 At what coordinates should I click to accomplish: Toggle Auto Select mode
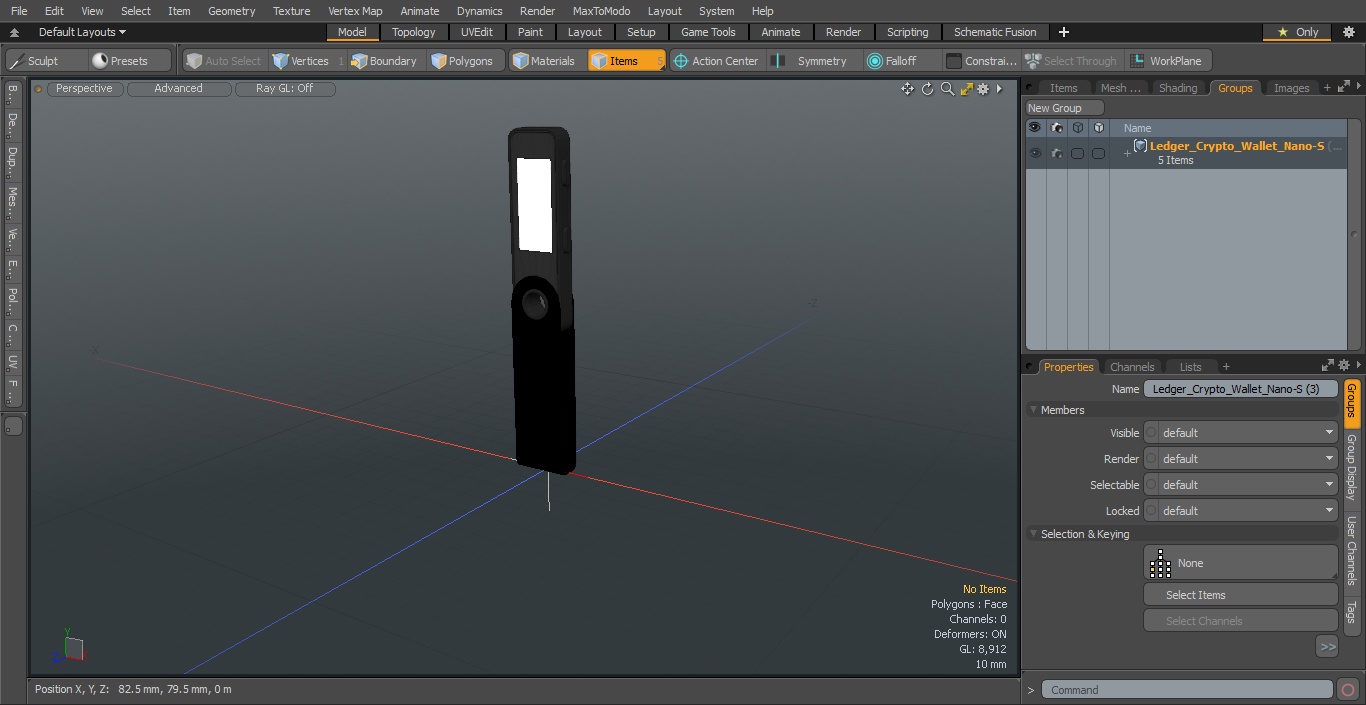tap(224, 61)
